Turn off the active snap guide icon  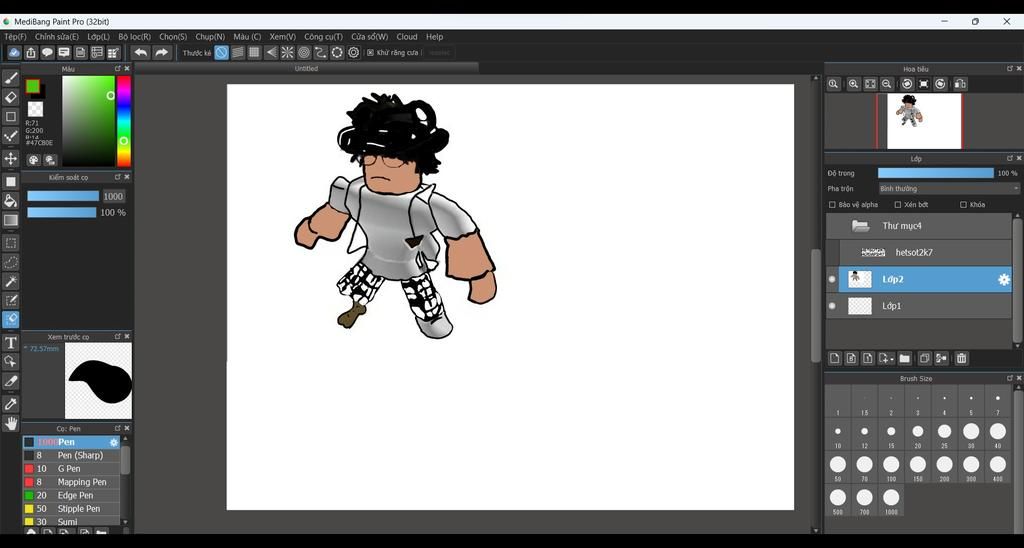point(221,52)
